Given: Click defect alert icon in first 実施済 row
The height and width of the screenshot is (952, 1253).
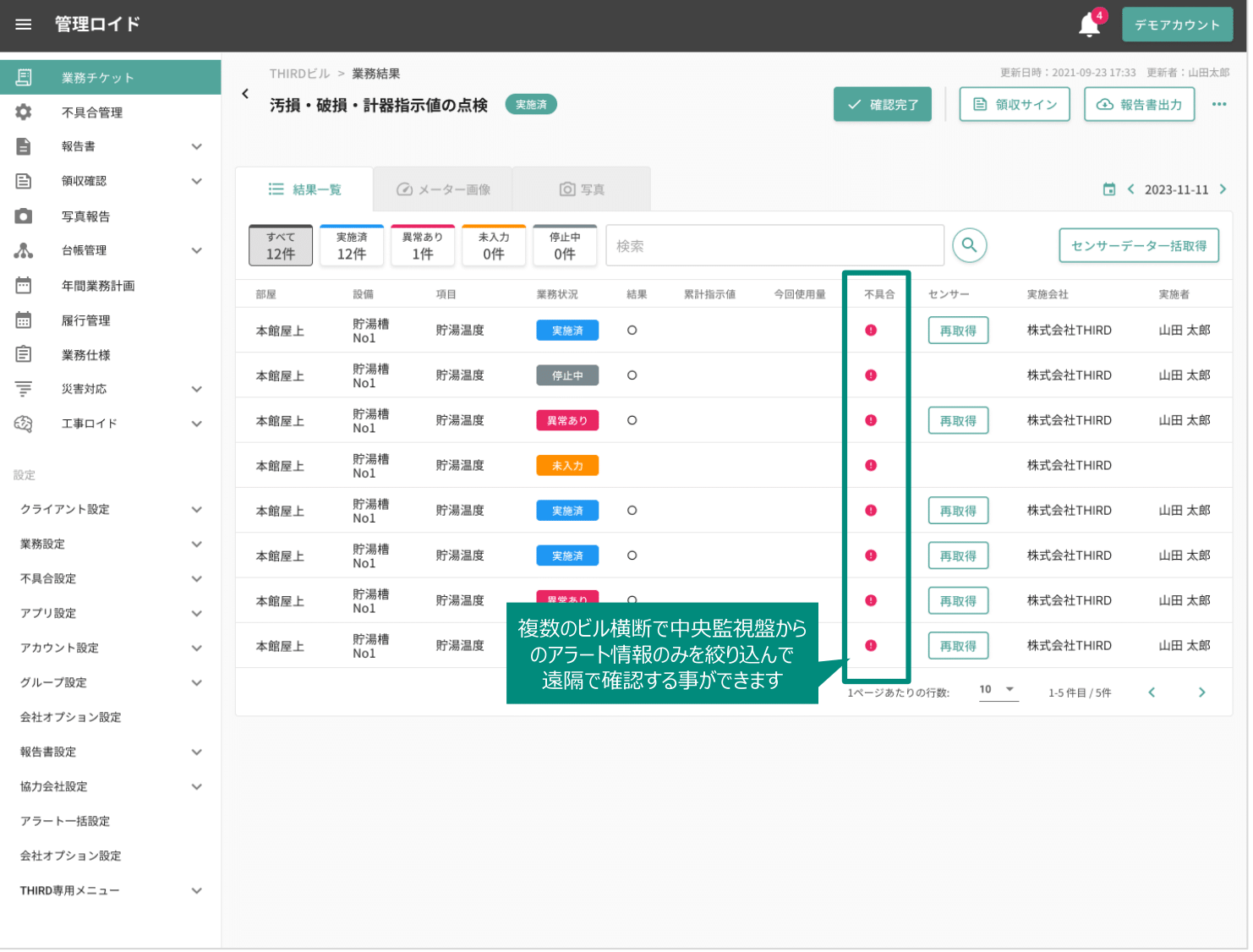Looking at the screenshot, I should pos(871,331).
